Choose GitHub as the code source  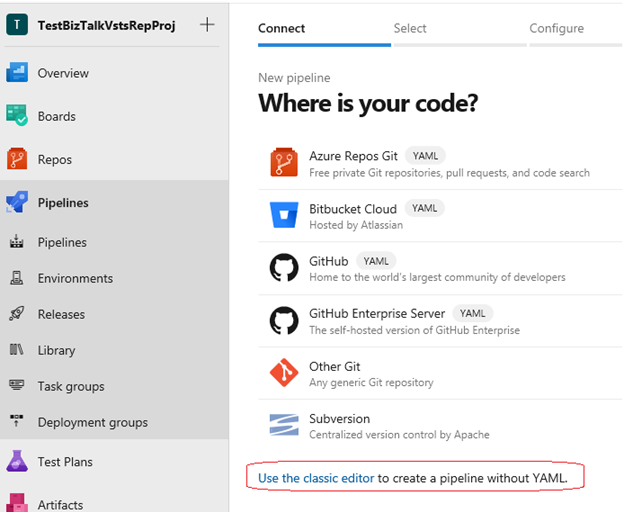(329, 262)
